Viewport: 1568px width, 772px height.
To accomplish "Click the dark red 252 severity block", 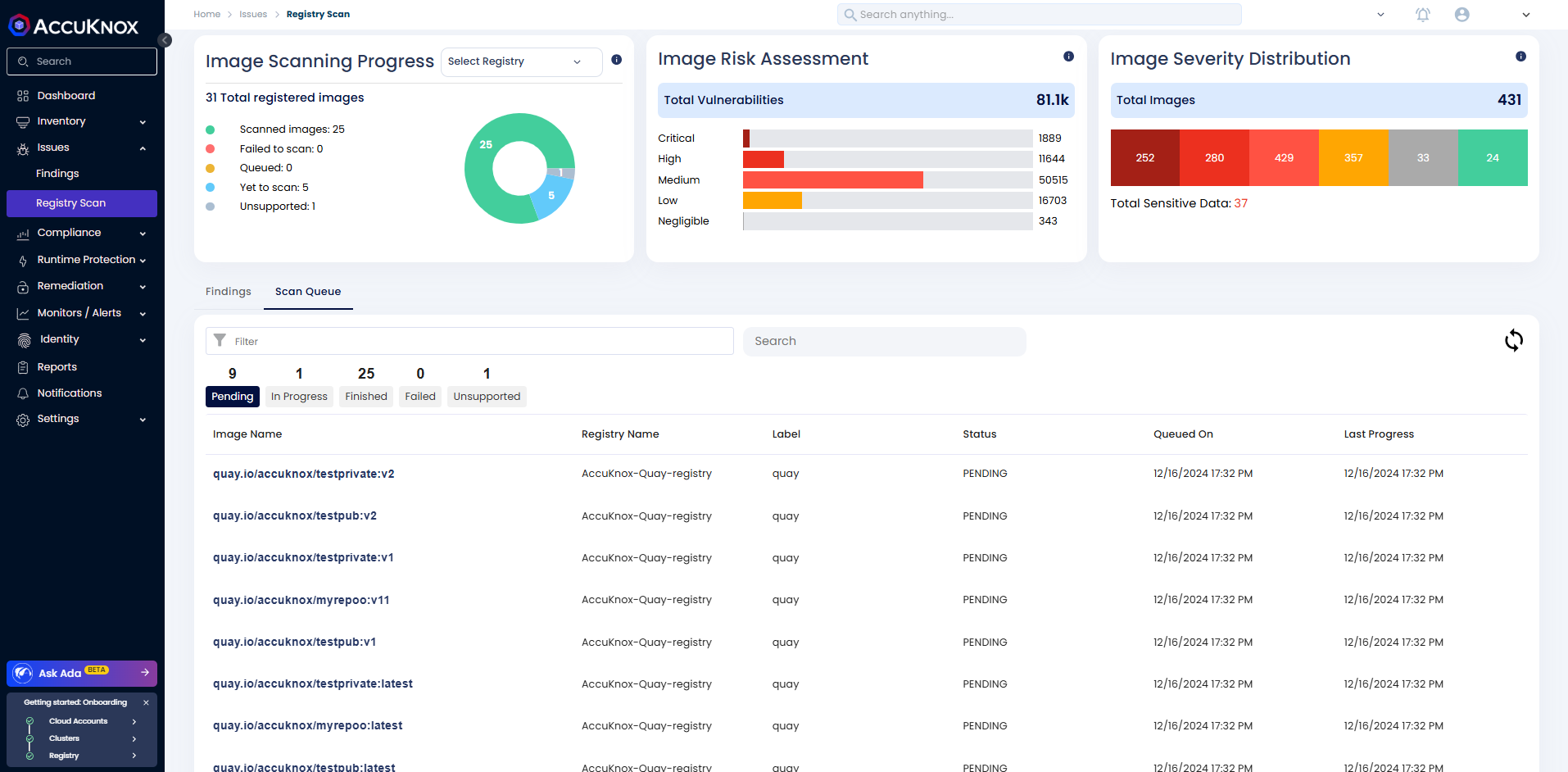I will coord(1145,157).
